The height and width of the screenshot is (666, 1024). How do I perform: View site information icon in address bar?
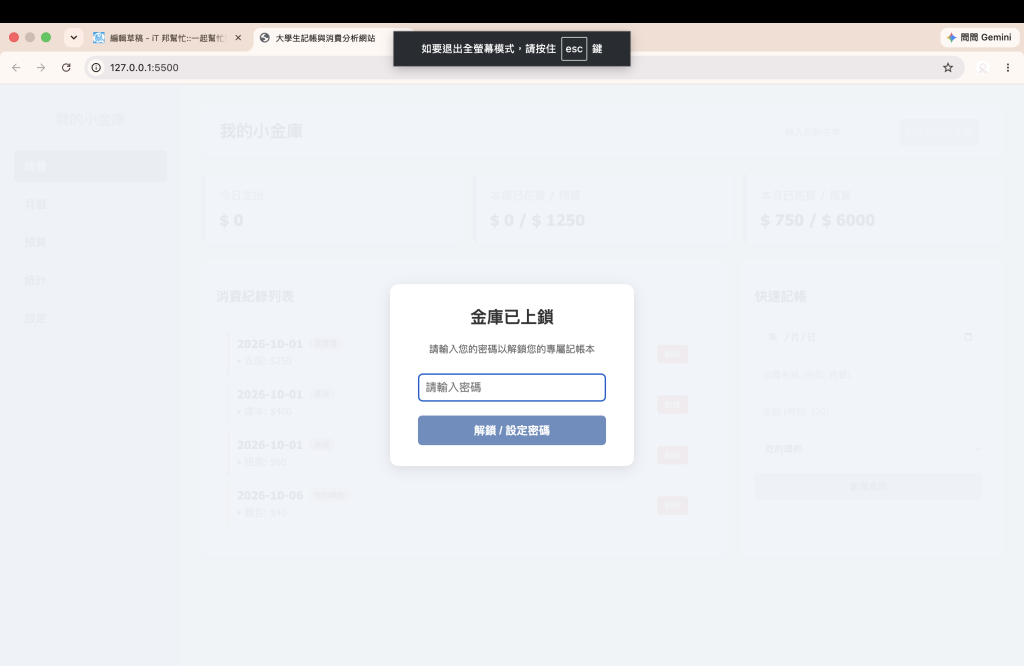[96, 67]
